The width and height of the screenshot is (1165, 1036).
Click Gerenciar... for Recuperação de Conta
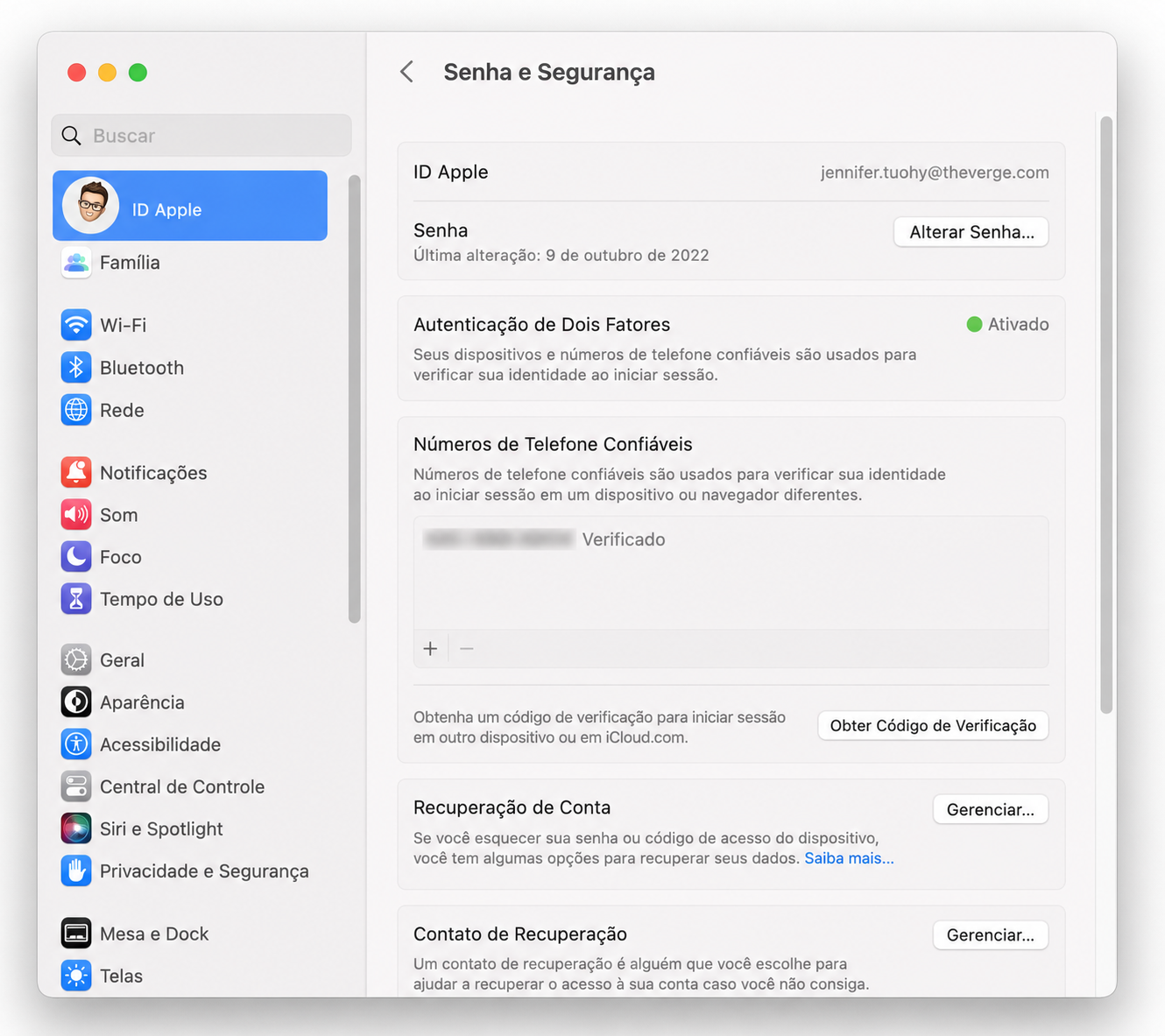tap(991, 810)
